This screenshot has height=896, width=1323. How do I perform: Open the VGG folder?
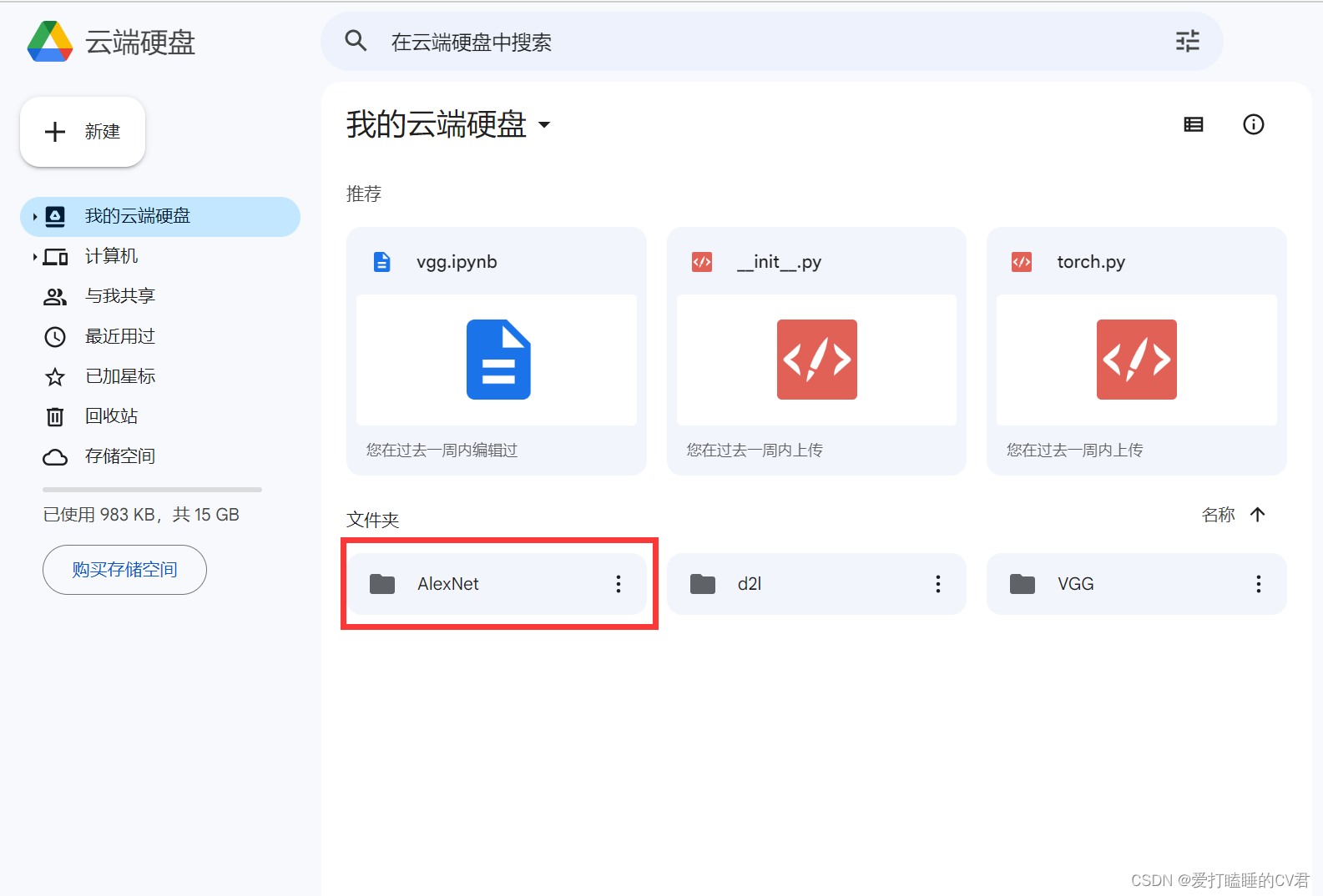(1137, 584)
